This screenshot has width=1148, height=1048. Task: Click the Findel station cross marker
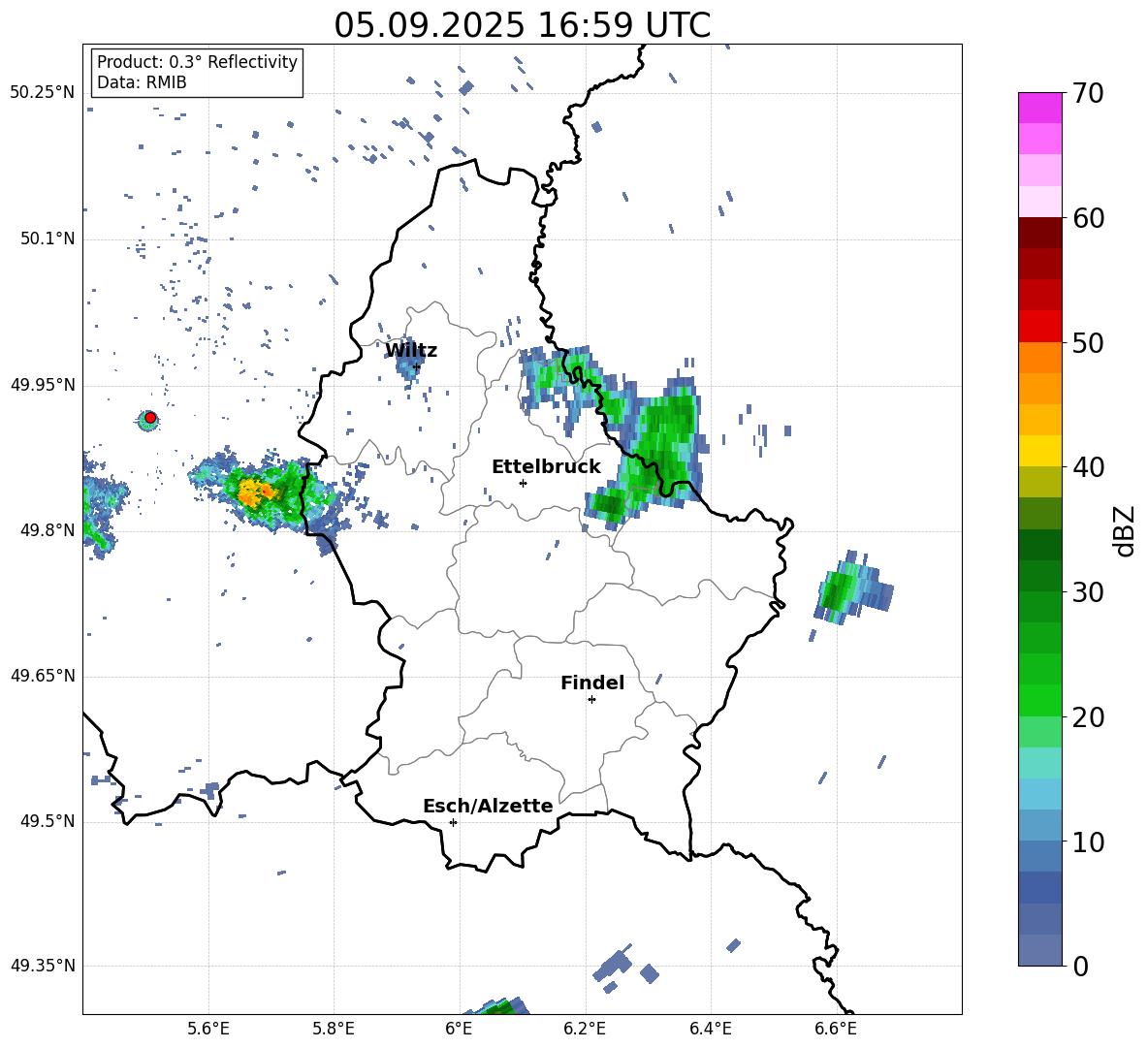(591, 700)
